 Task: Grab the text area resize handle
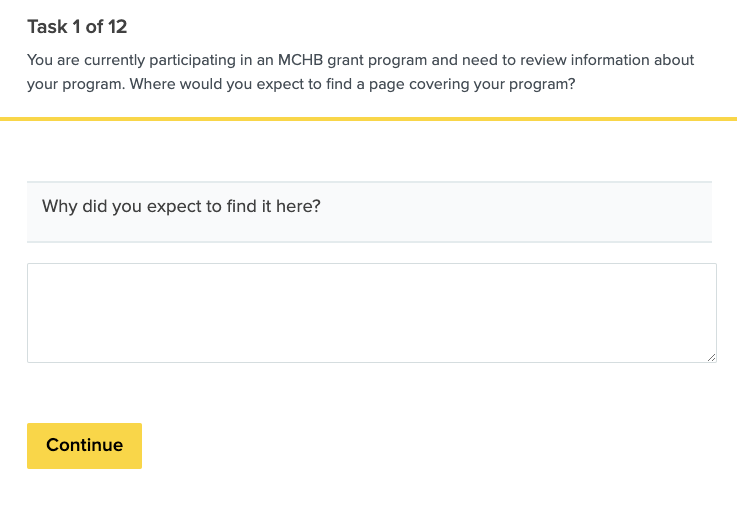click(711, 356)
